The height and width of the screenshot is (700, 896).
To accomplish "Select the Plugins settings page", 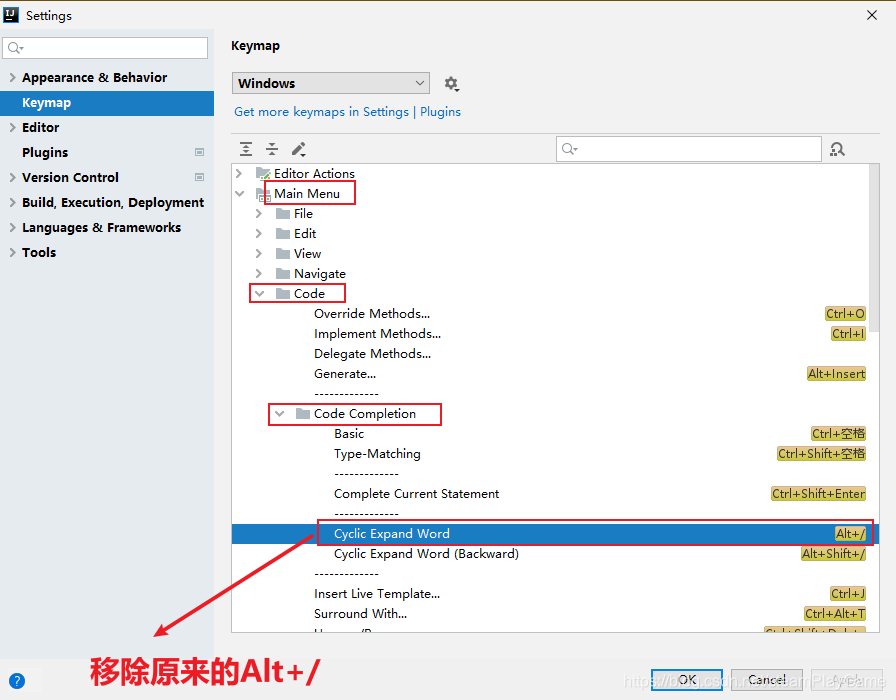I will tap(45, 153).
